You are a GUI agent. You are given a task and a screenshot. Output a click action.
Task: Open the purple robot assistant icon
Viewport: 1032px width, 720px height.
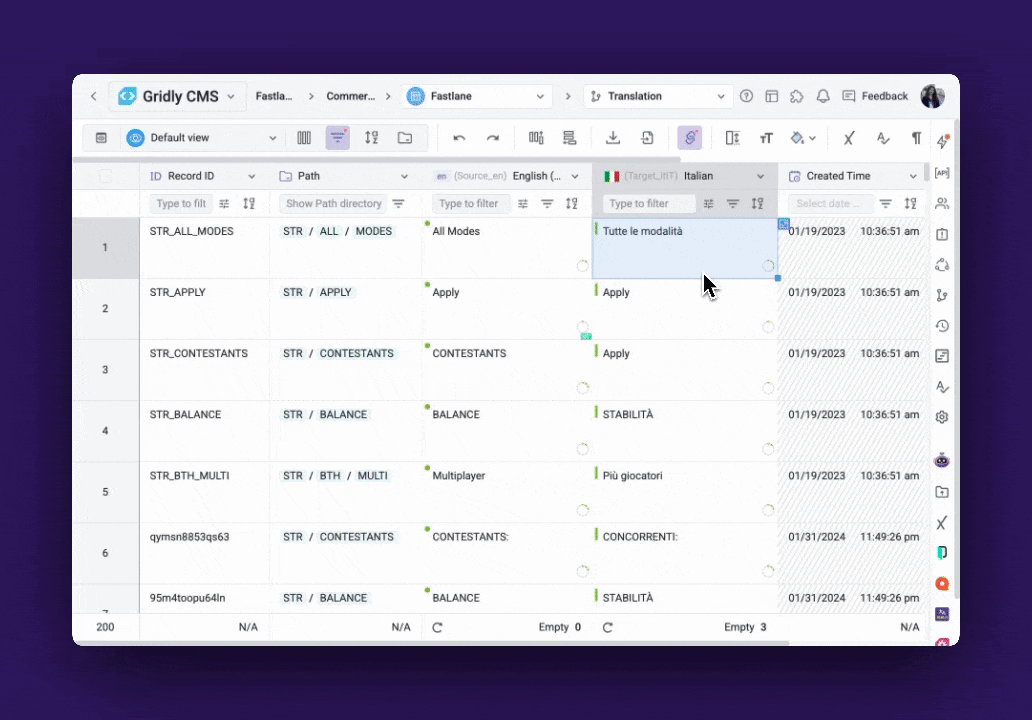tap(942, 461)
